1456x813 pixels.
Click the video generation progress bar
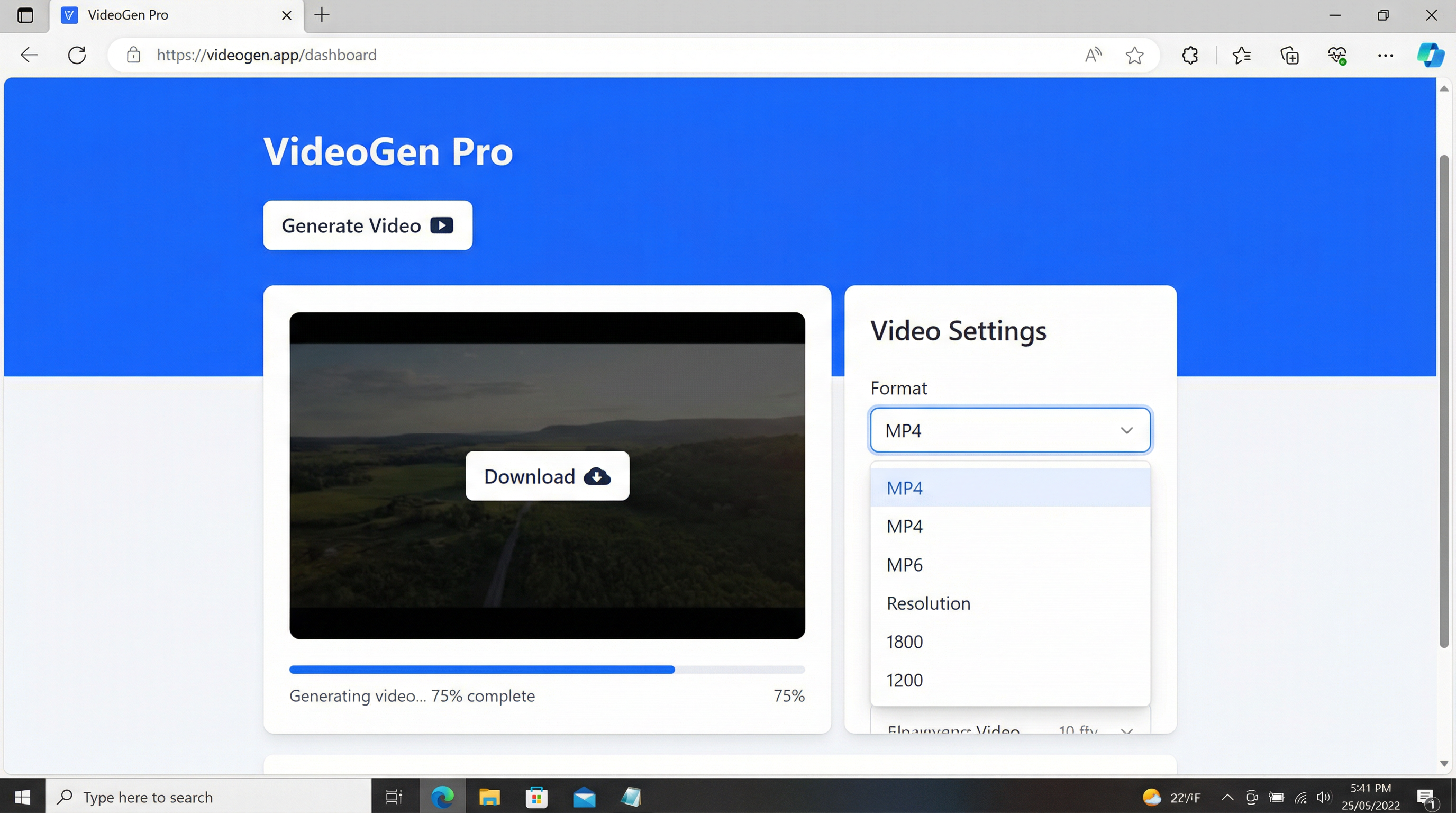(547, 670)
